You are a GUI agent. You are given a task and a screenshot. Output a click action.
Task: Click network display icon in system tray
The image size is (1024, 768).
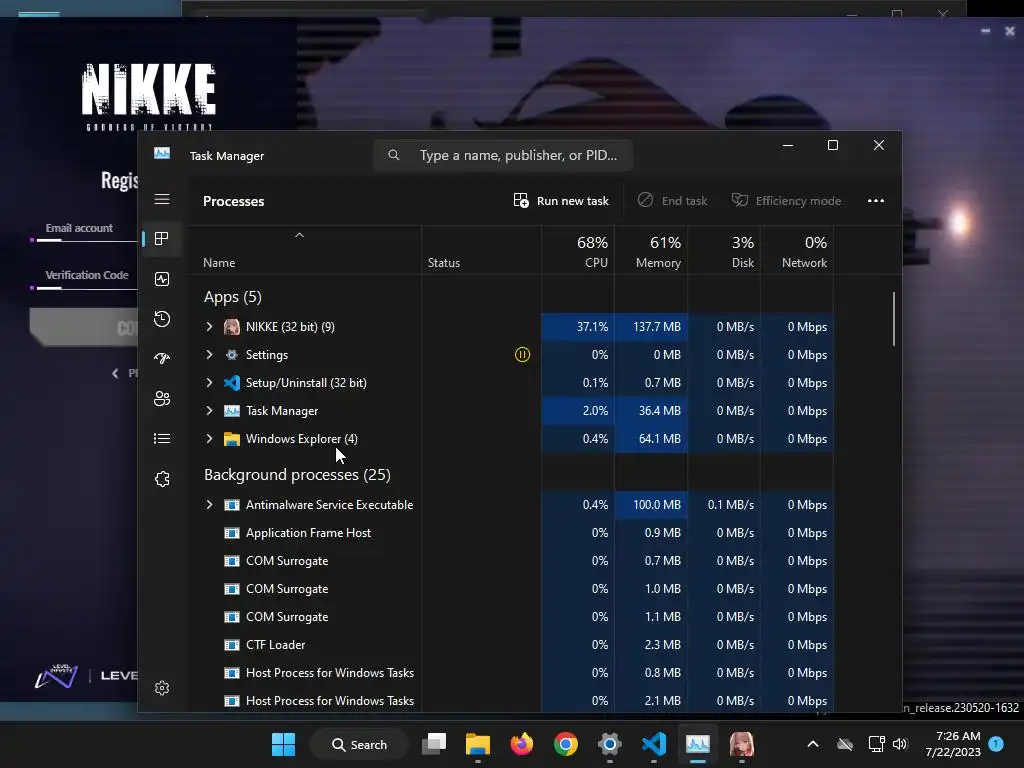click(x=876, y=744)
